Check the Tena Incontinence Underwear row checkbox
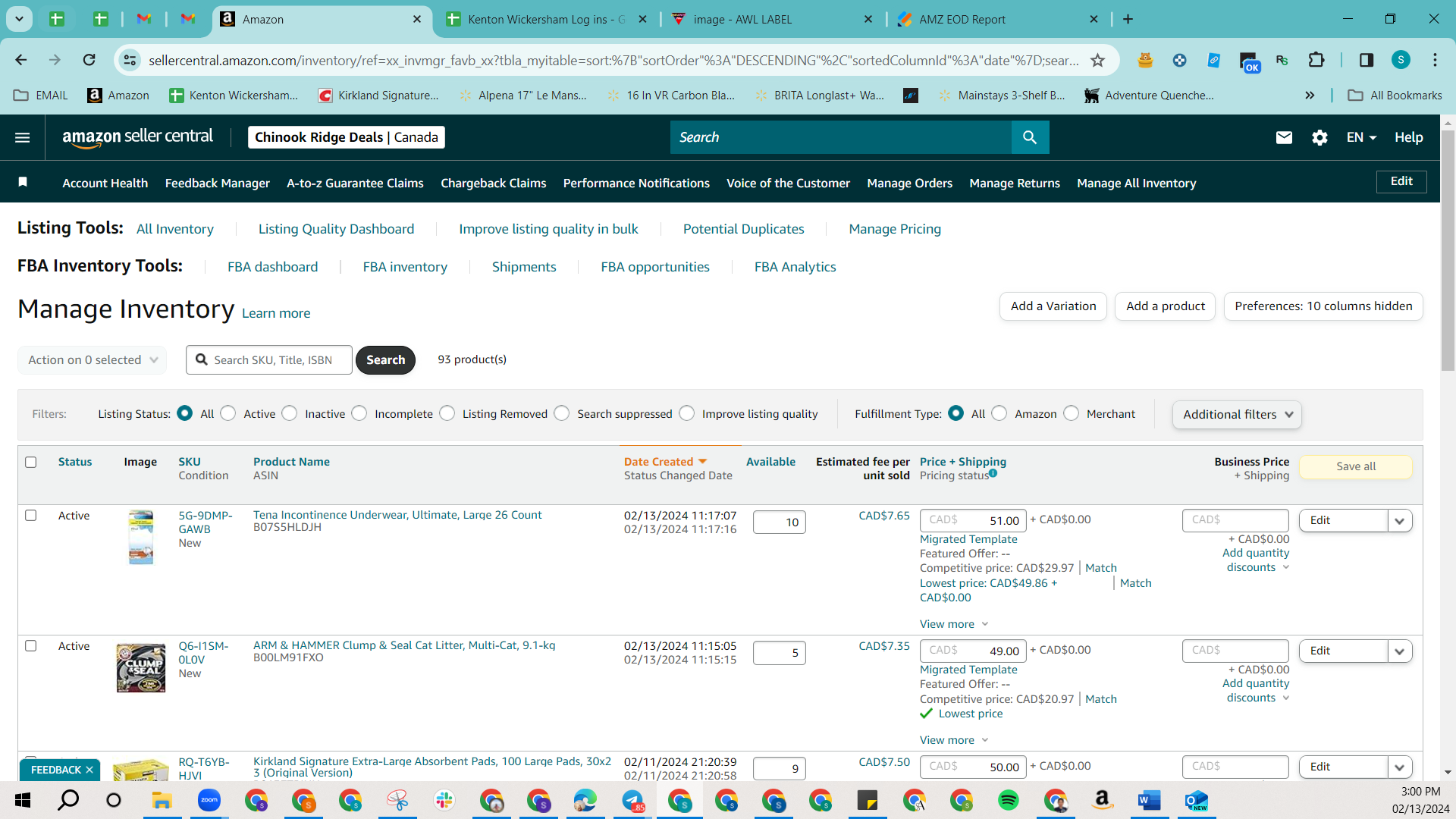 click(x=31, y=516)
